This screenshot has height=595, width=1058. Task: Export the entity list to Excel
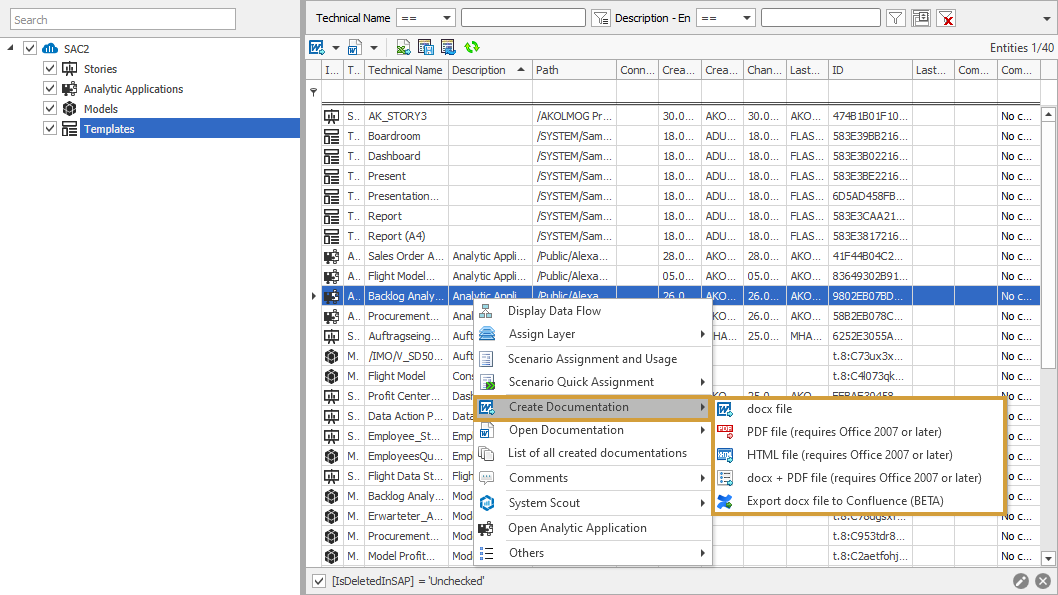point(403,46)
